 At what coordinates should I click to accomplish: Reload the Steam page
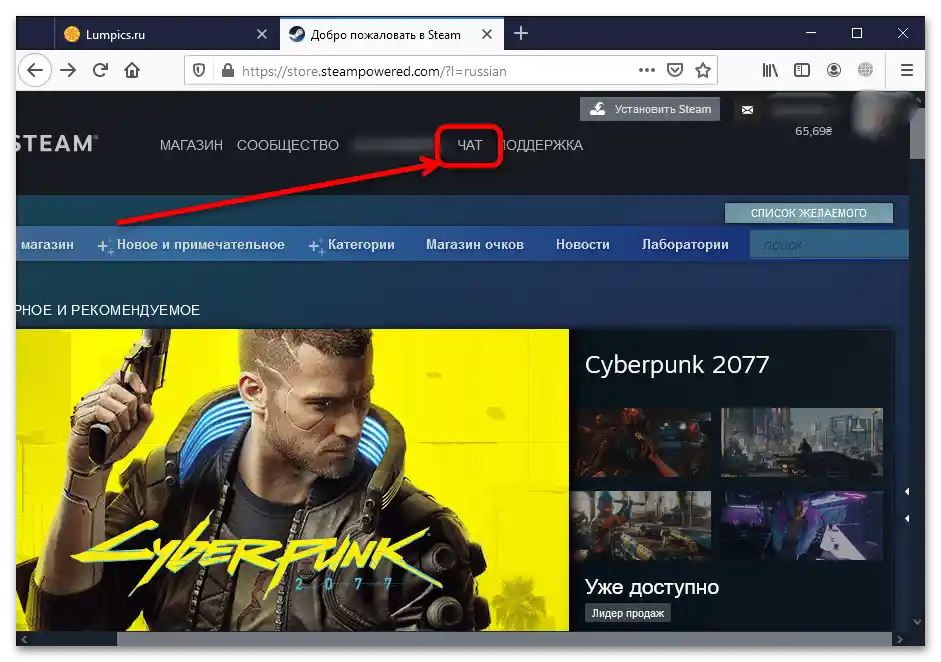(100, 70)
